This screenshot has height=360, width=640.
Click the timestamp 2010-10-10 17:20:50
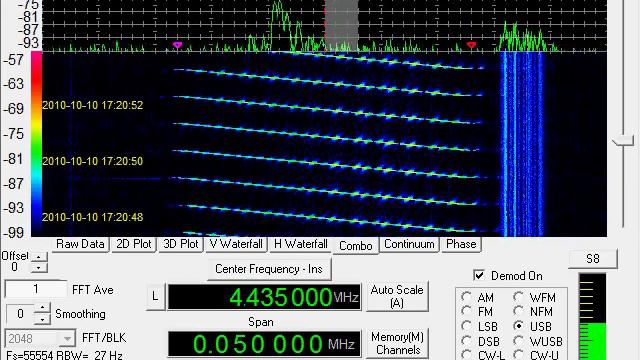click(x=93, y=161)
